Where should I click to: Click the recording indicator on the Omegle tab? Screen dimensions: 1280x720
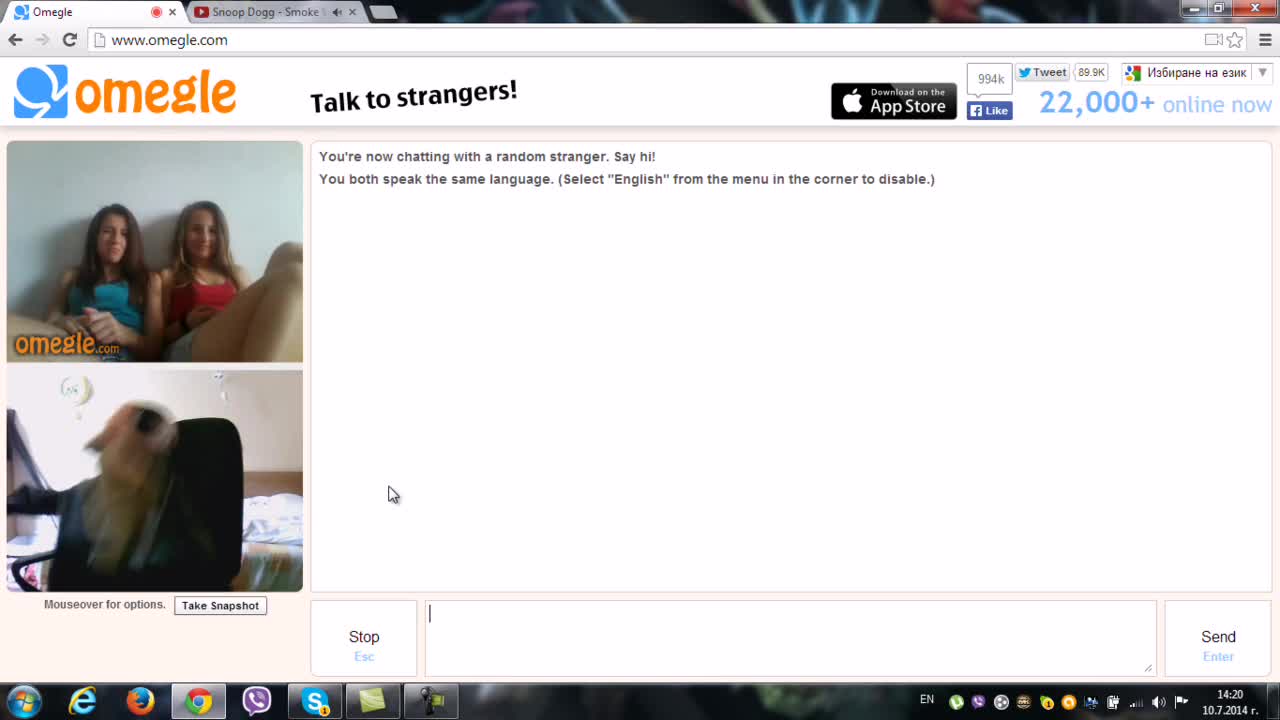tap(156, 12)
